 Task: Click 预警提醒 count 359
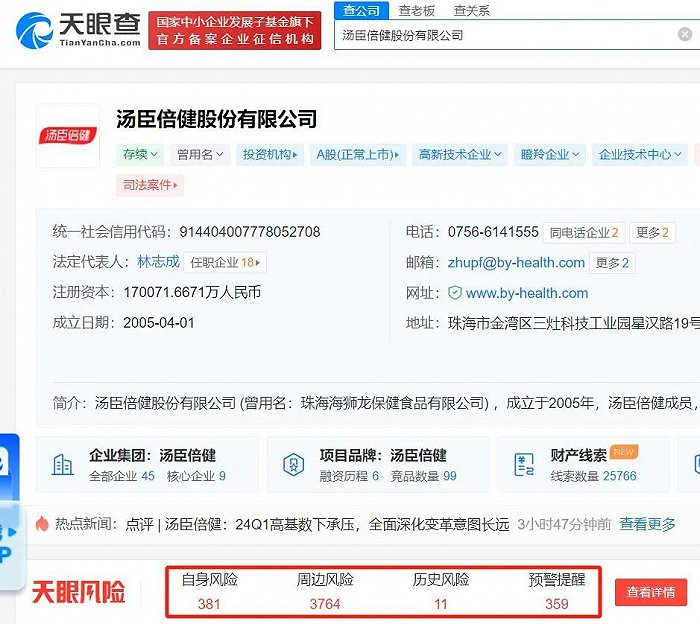click(557, 604)
